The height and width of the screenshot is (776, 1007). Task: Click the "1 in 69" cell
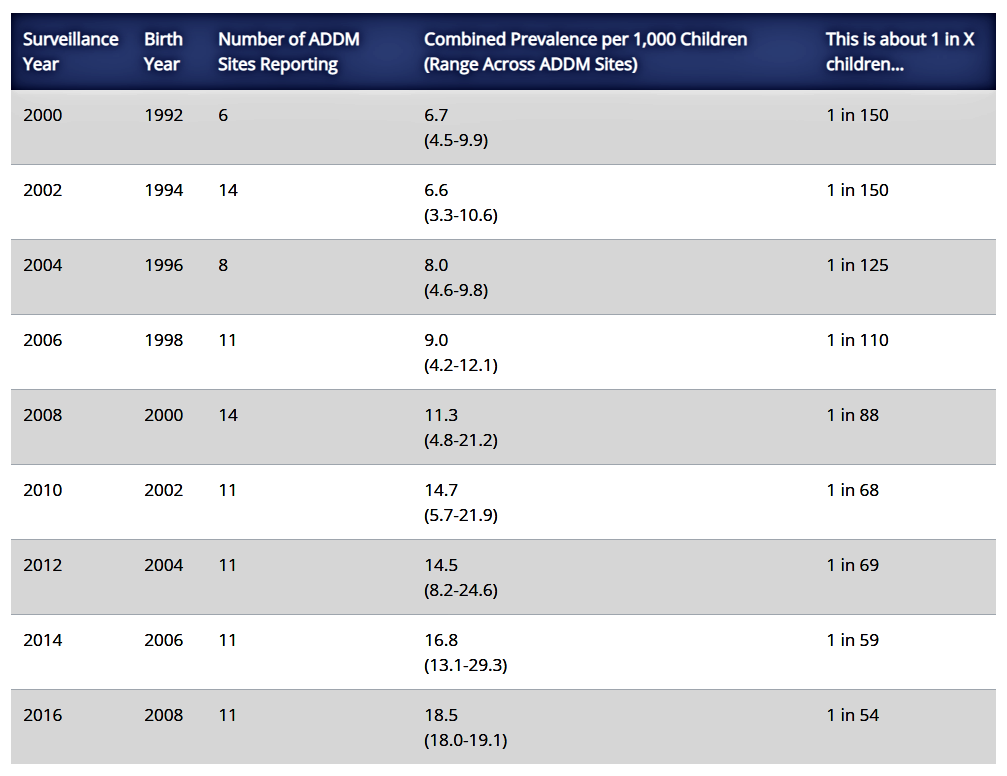pos(852,565)
